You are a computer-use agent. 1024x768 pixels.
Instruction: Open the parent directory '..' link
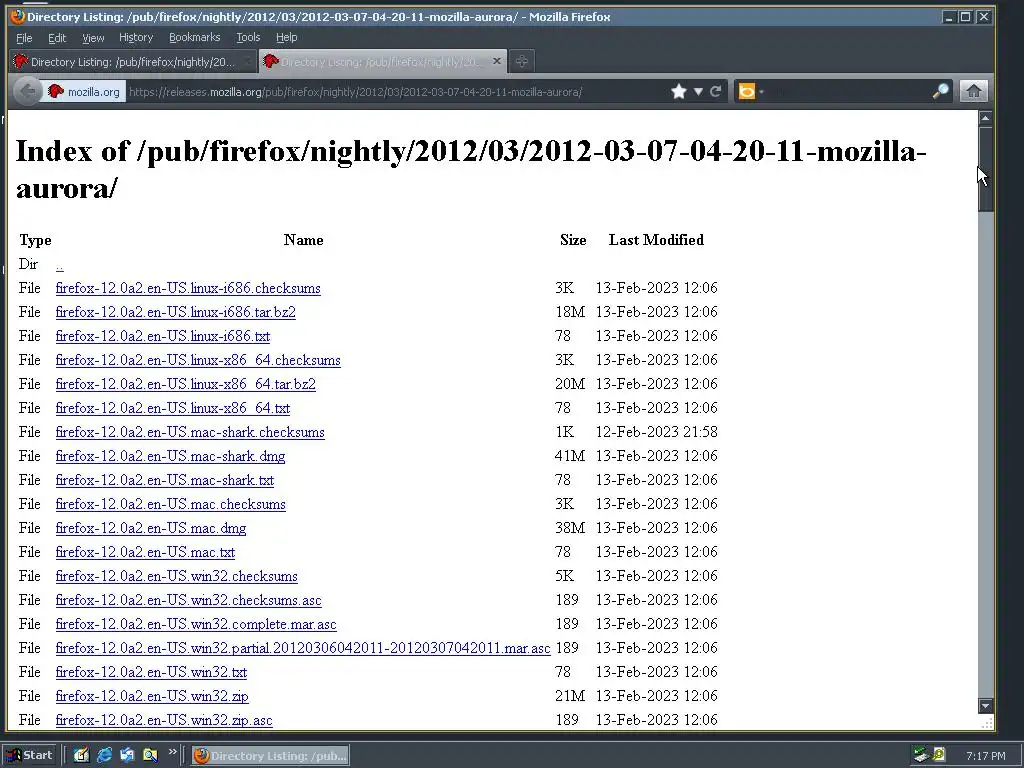pos(59,264)
